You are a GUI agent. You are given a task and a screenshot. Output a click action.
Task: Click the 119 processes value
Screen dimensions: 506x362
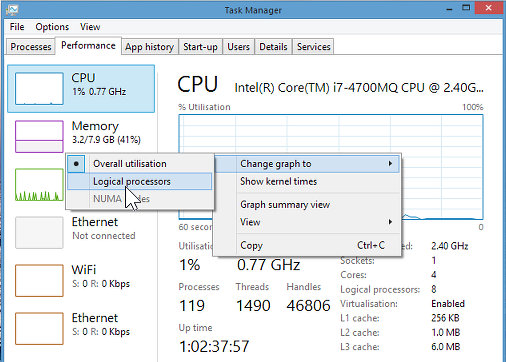pyautogui.click(x=192, y=306)
